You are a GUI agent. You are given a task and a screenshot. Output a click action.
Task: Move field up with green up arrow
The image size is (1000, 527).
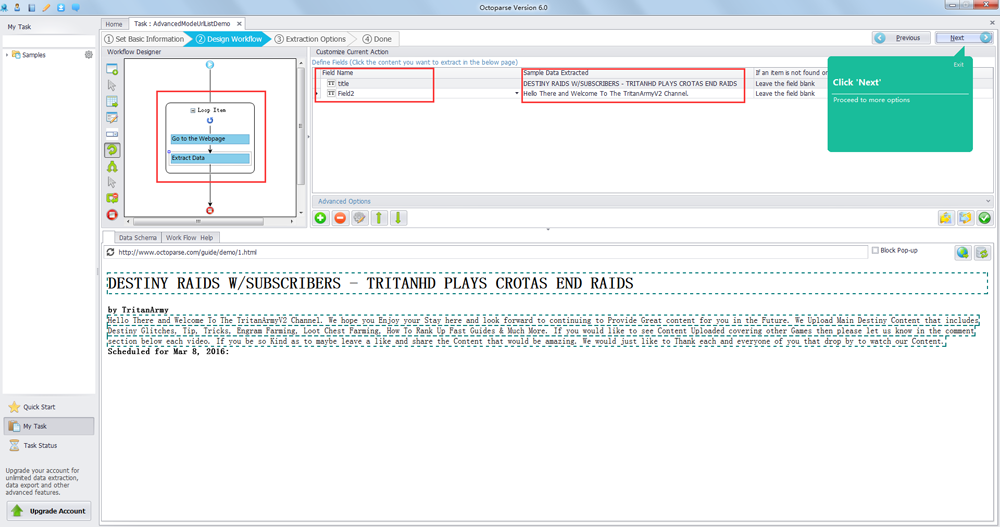pos(379,218)
